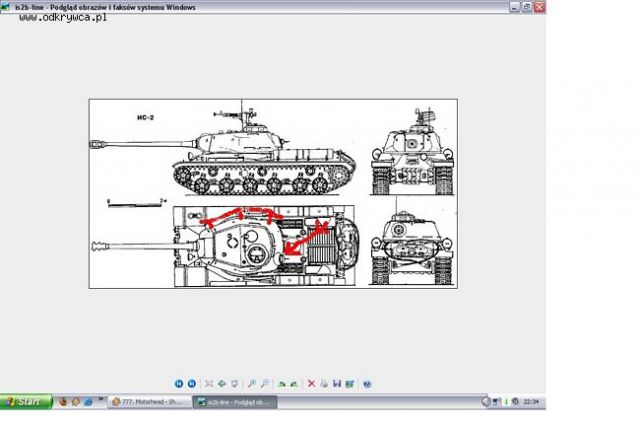Select the Best Fit view icon
Screen dimensions: 640x427
pos(209,383)
